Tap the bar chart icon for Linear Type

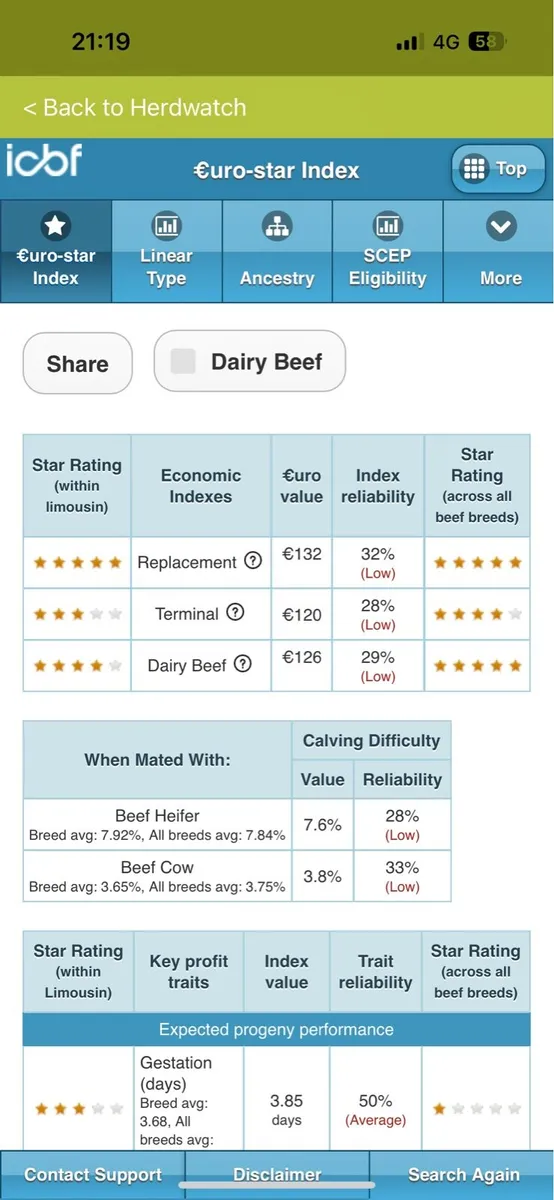click(166, 226)
